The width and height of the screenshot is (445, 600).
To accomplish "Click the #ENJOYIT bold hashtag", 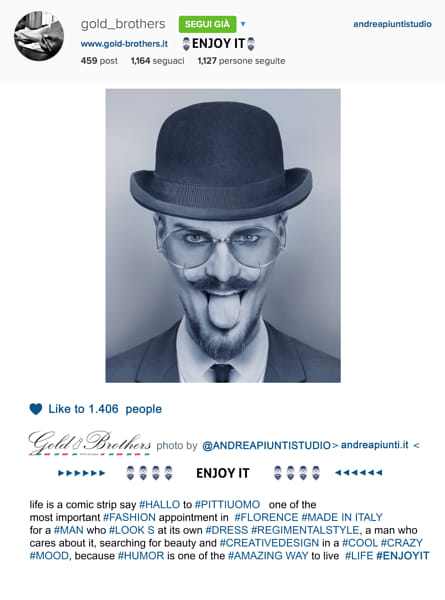I will [x=403, y=556].
